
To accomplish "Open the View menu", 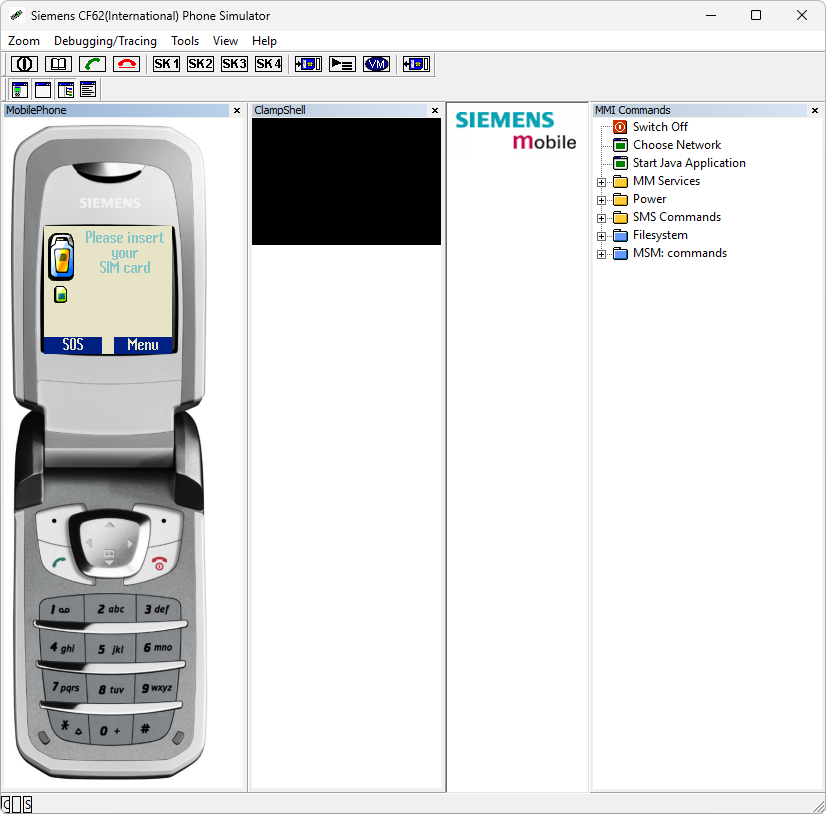I will point(225,41).
